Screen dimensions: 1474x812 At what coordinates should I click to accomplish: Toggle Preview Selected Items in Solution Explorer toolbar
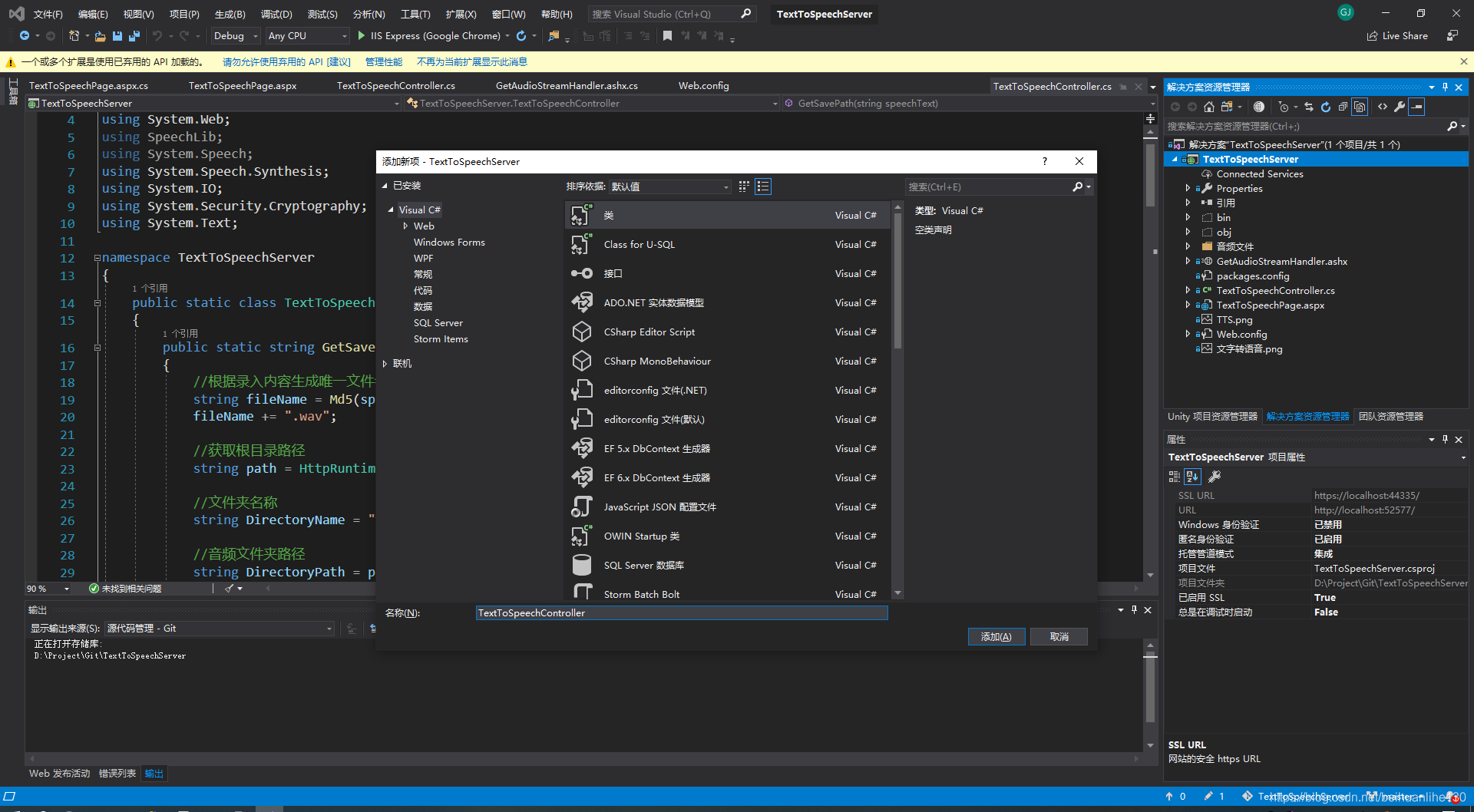pos(1417,107)
